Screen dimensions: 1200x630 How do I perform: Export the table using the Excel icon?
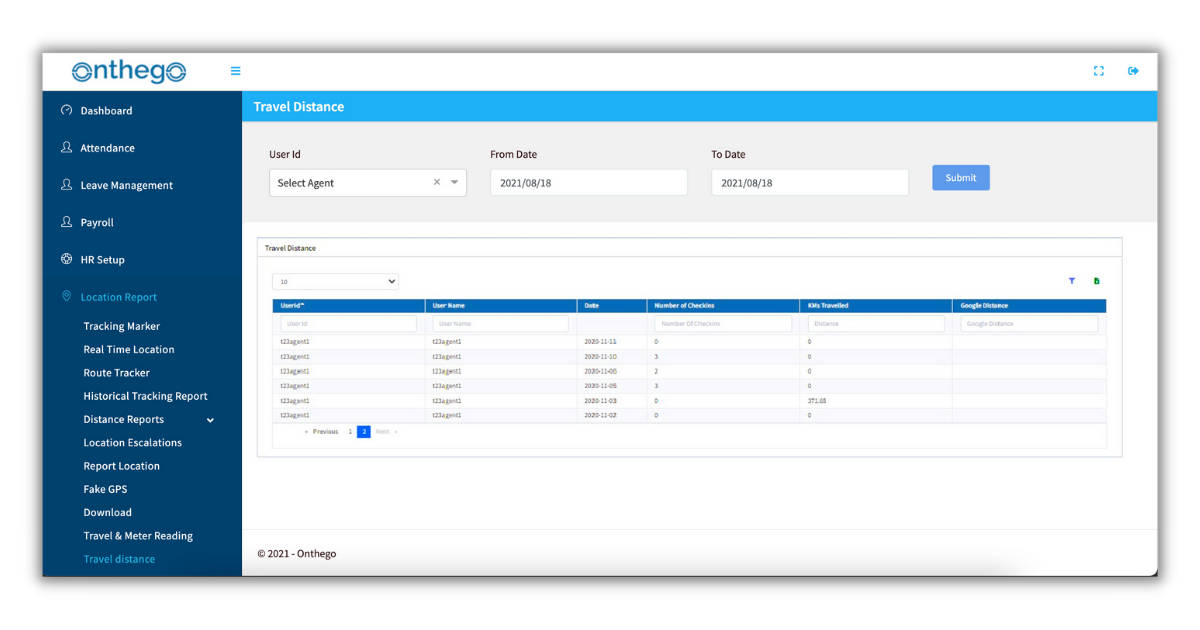pos(1096,281)
